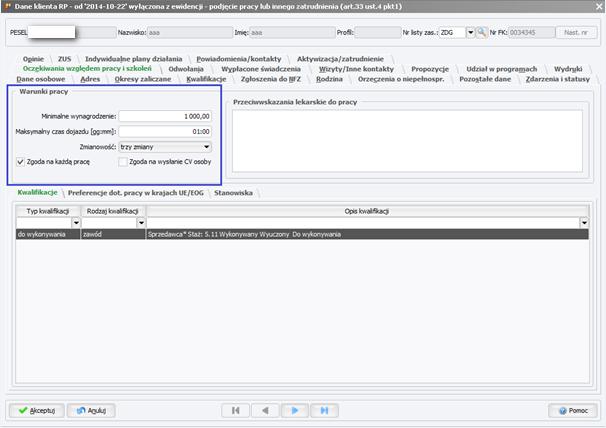The image size is (606, 428).
Task: Click the Profil field
Action: (378, 32)
